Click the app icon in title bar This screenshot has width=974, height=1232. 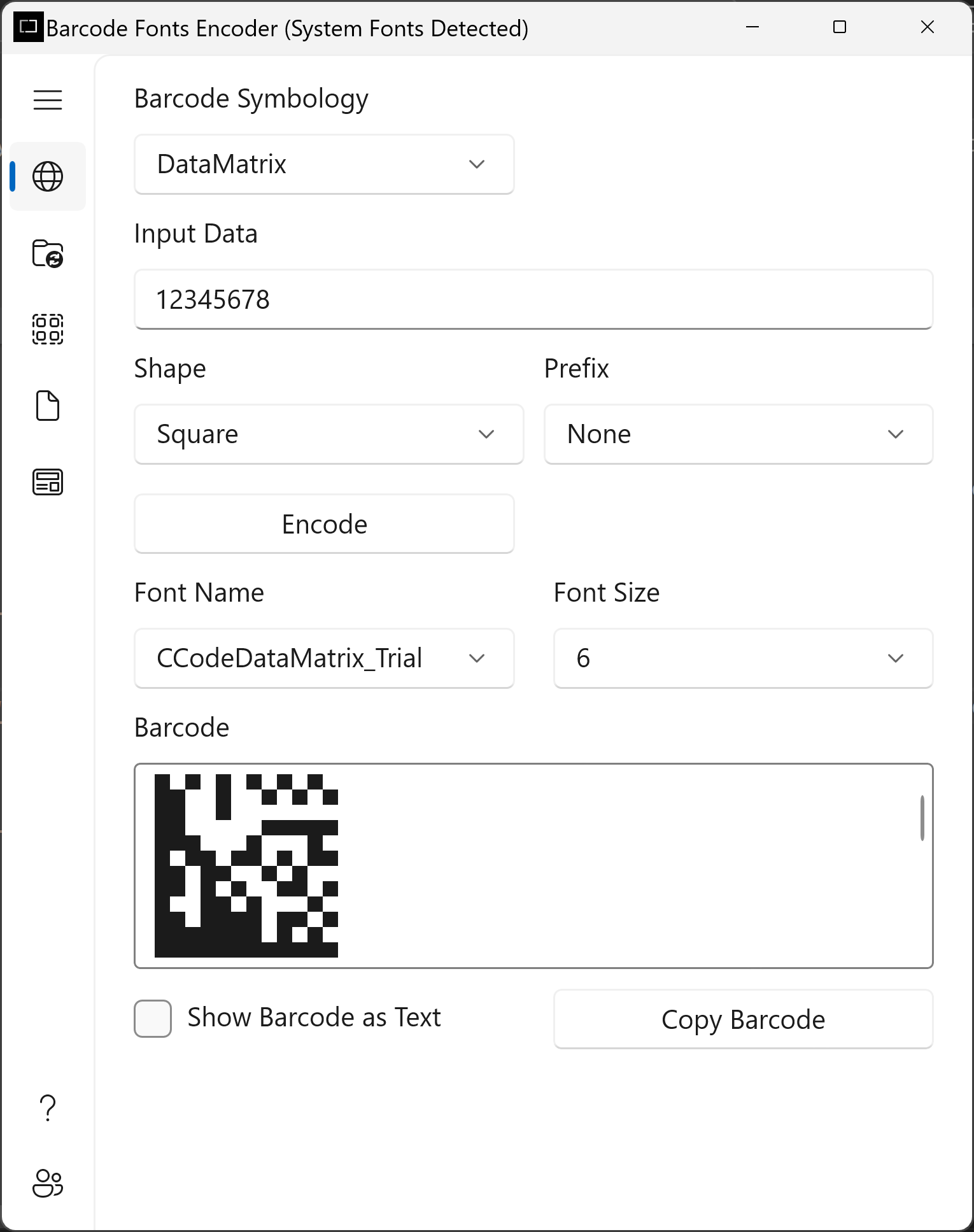click(29, 27)
